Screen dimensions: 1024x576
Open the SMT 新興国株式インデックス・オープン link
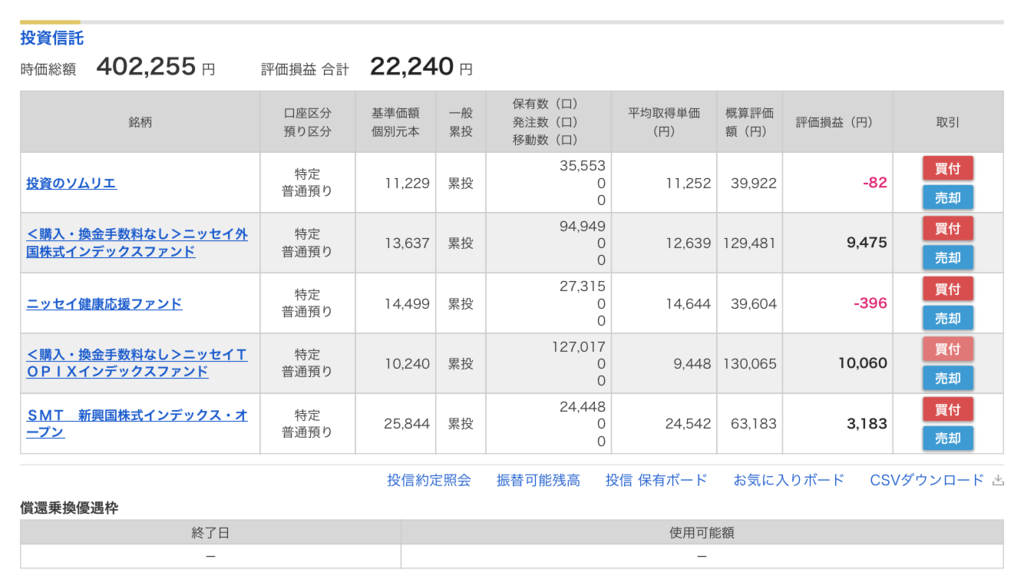[137, 424]
